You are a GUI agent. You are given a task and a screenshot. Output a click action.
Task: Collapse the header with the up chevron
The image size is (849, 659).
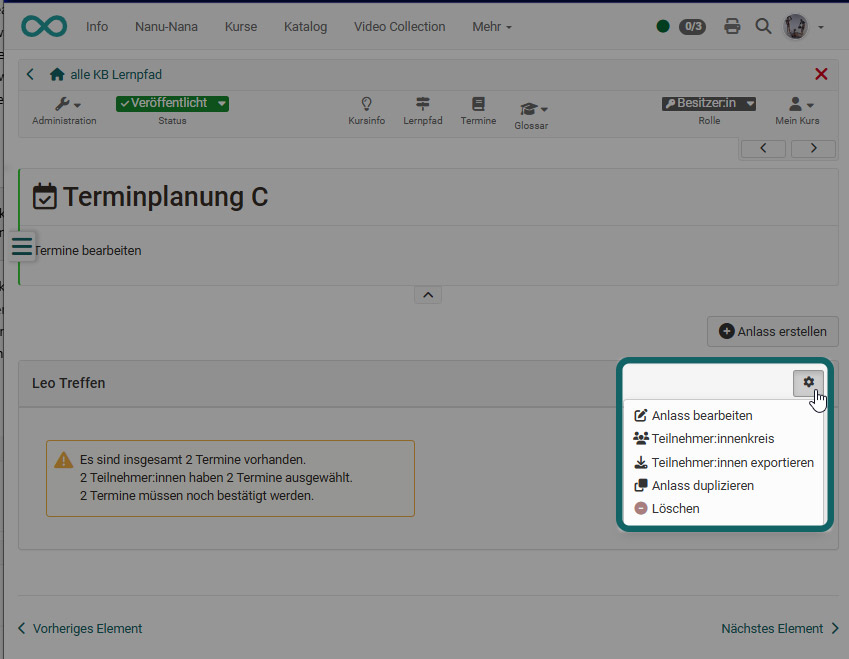[428, 295]
